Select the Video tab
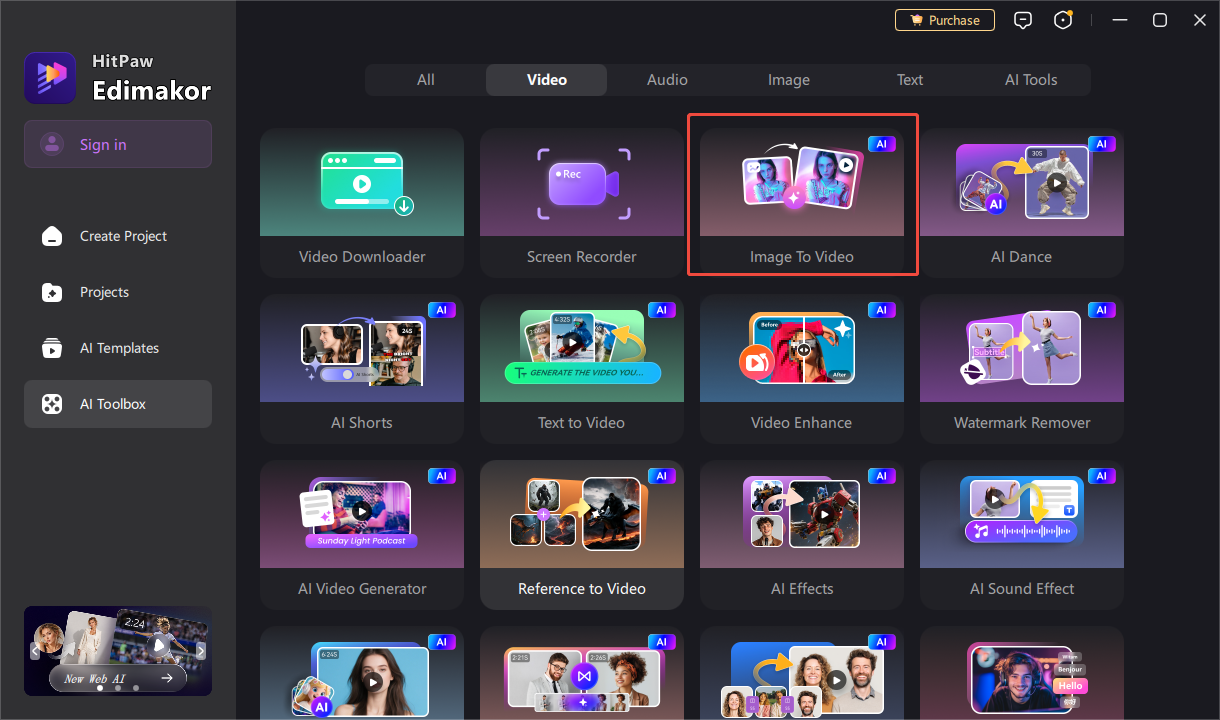Viewport: 1220px width, 720px height. click(547, 80)
